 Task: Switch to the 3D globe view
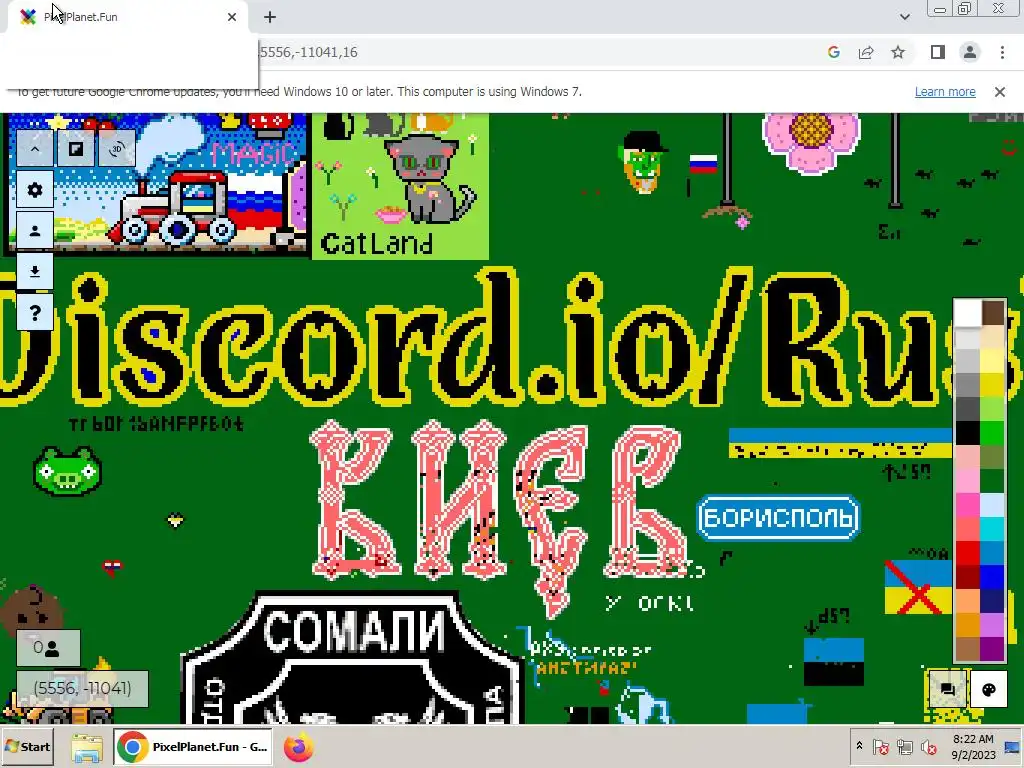click(117, 149)
